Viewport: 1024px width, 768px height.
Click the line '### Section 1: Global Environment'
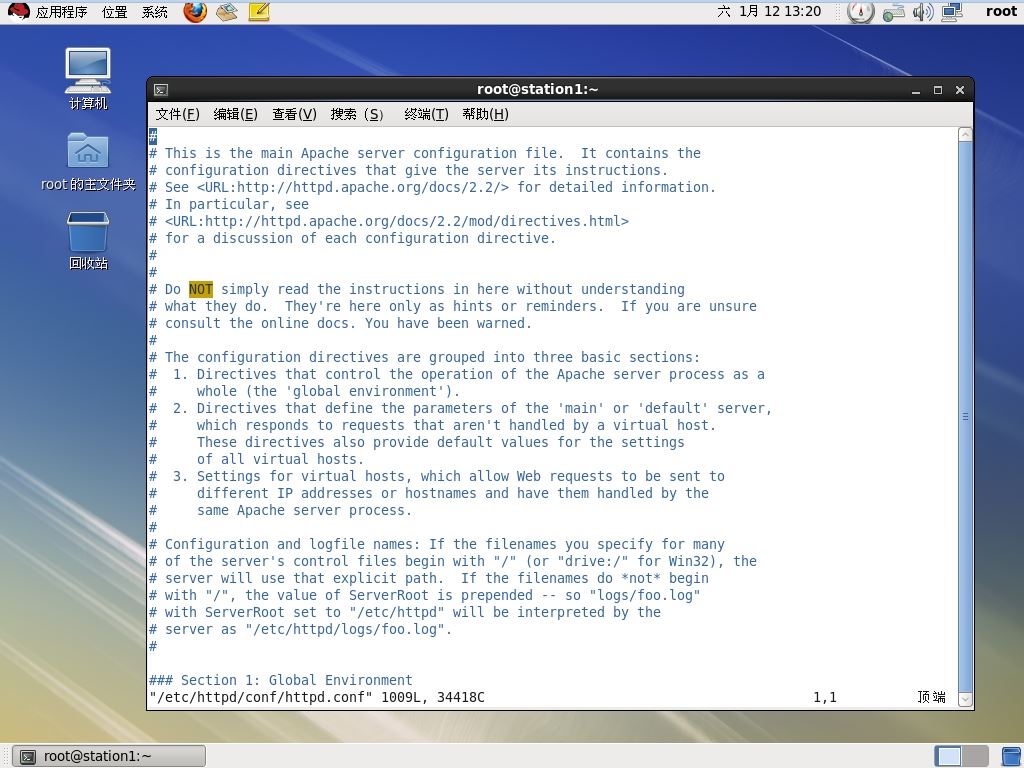(281, 680)
